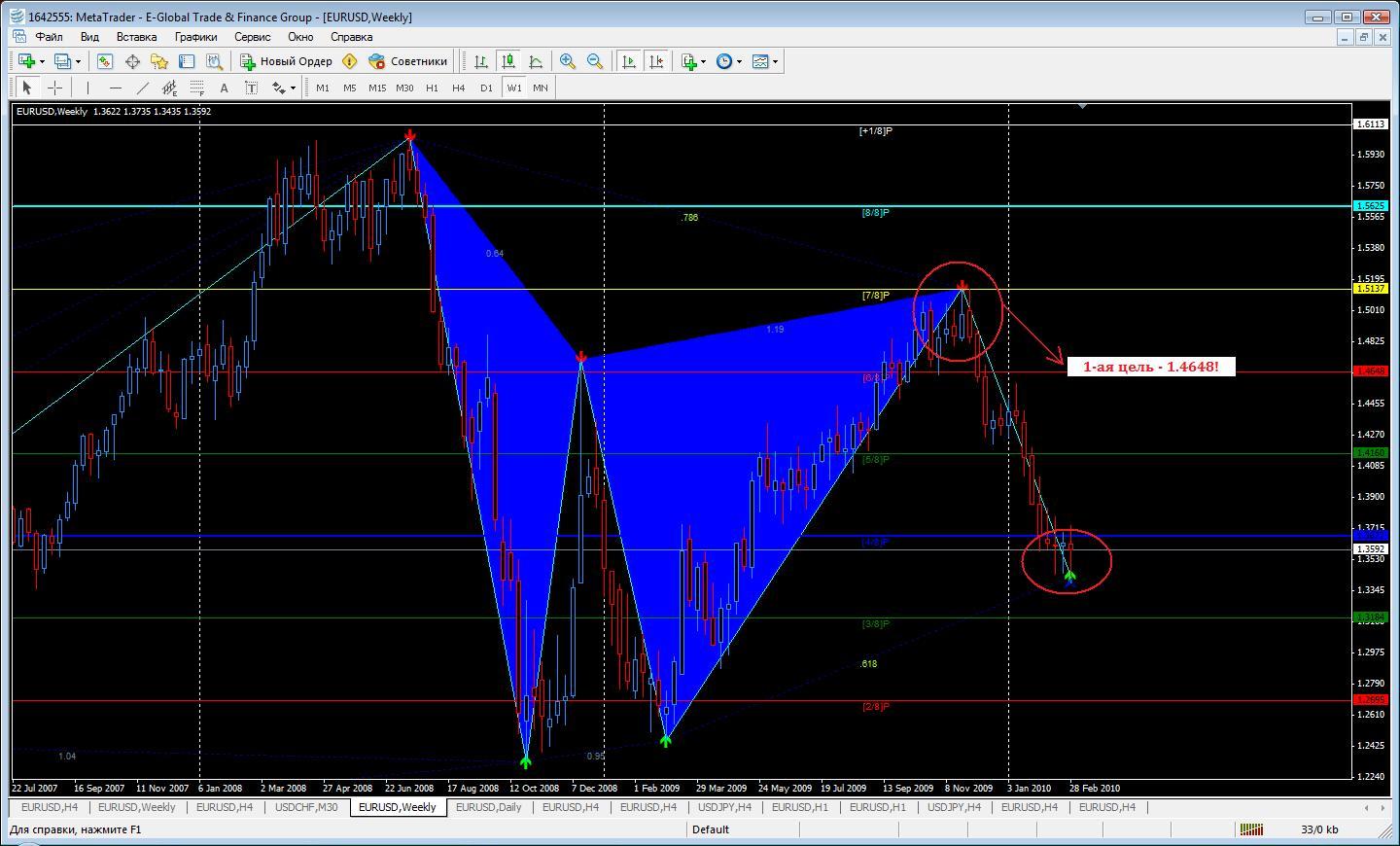Select the horizontal line tool
The image size is (1400, 846).
point(115,88)
